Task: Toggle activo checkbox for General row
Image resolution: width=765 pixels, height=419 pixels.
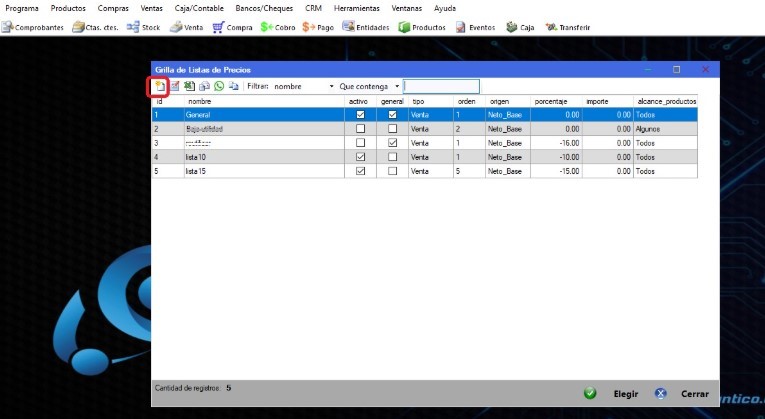Action: coord(361,115)
